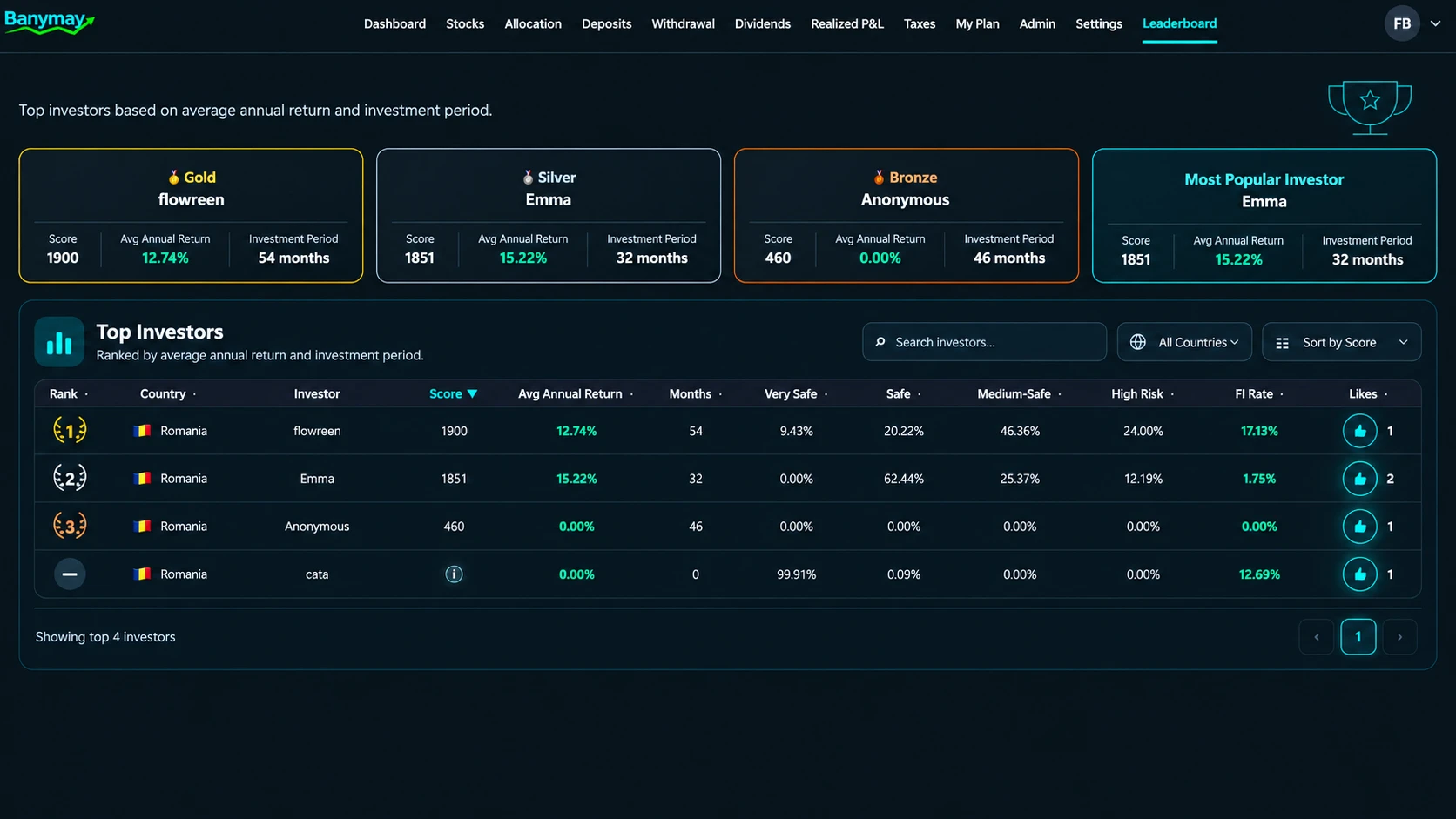This screenshot has height=819, width=1456.
Task: Click the unranked dash badge for cata
Action: 70,574
